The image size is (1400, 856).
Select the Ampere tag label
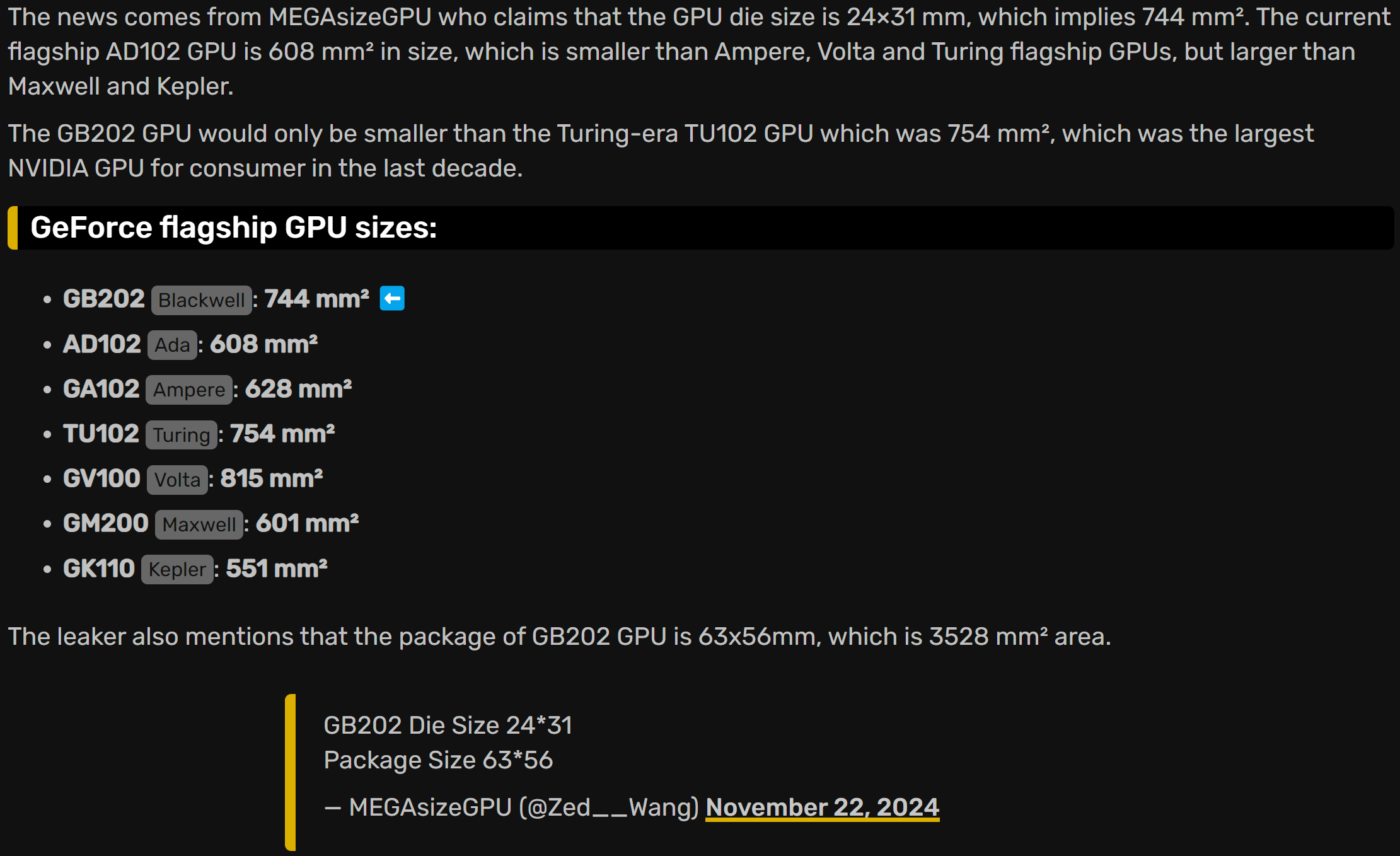tap(189, 390)
